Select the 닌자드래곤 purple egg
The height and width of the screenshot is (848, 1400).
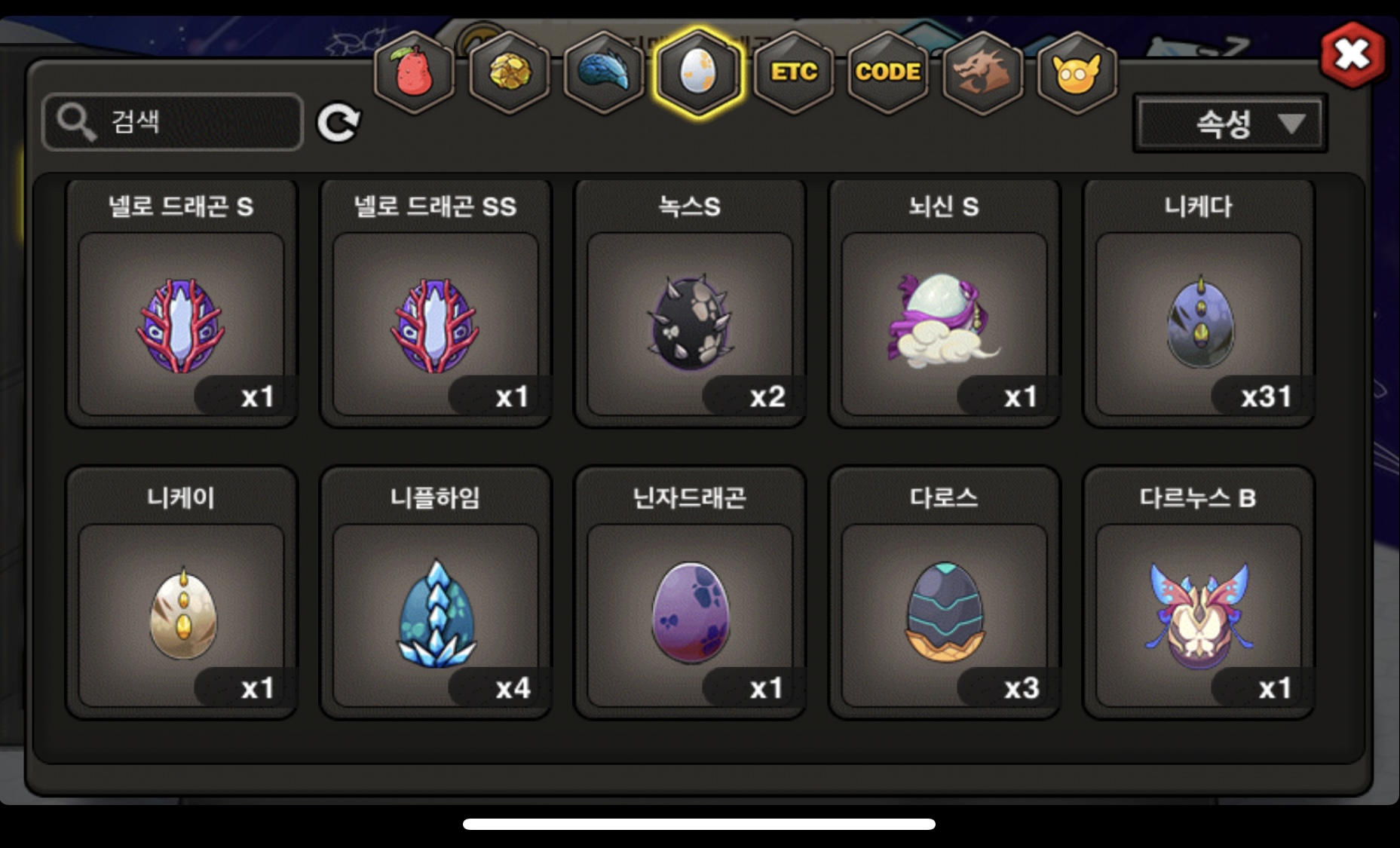tap(690, 593)
